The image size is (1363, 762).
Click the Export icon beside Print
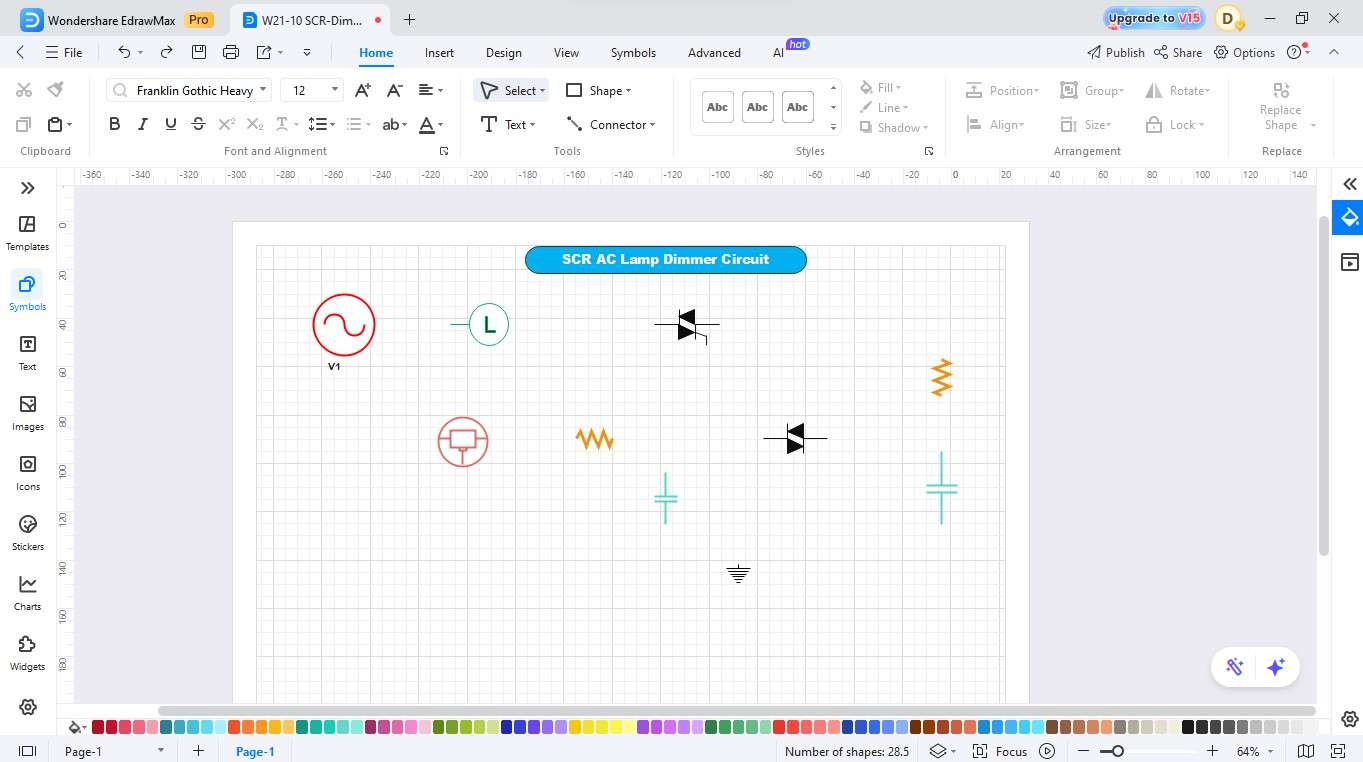(x=264, y=52)
